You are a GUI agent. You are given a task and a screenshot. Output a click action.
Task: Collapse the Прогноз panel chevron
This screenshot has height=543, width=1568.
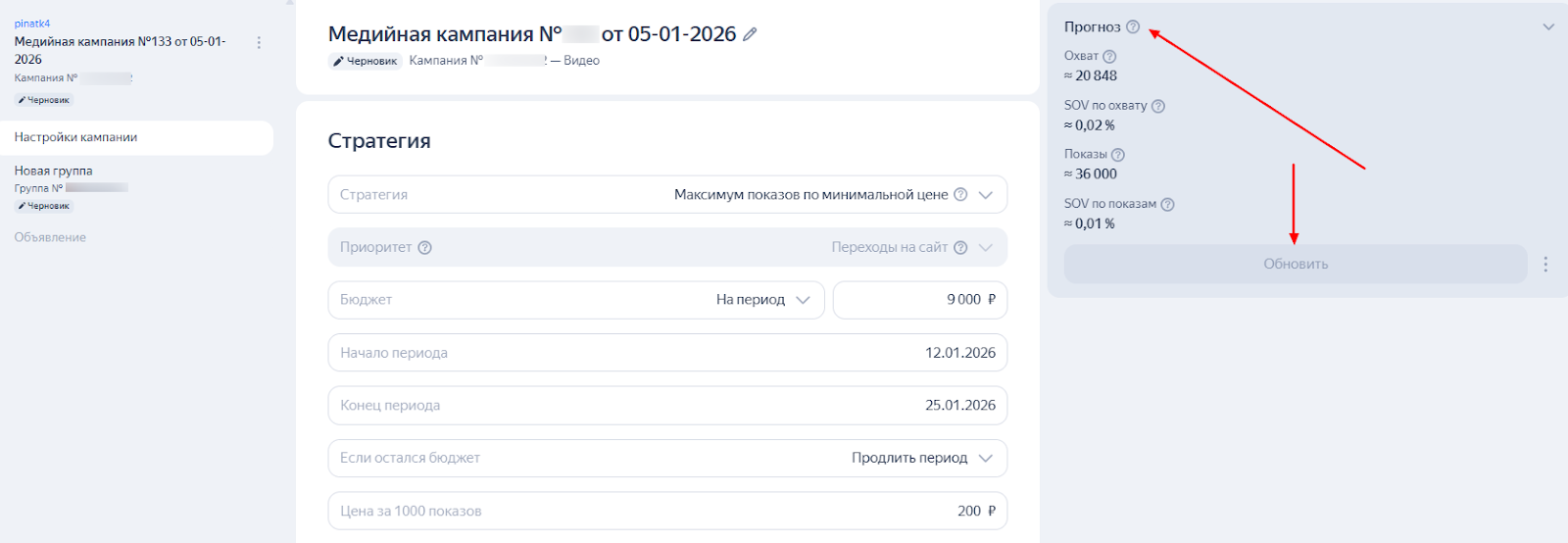1548,27
